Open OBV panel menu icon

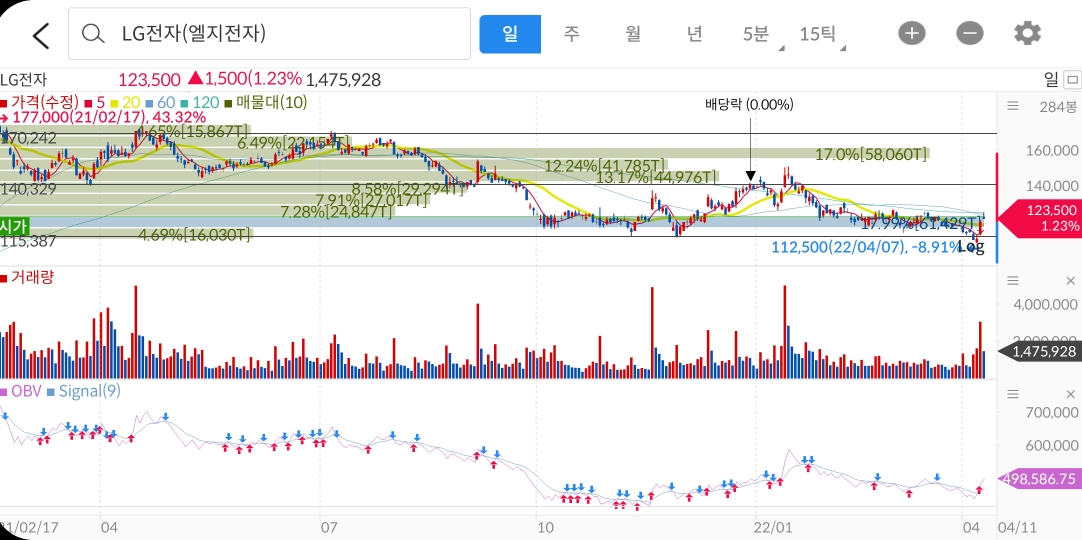(x=1012, y=394)
